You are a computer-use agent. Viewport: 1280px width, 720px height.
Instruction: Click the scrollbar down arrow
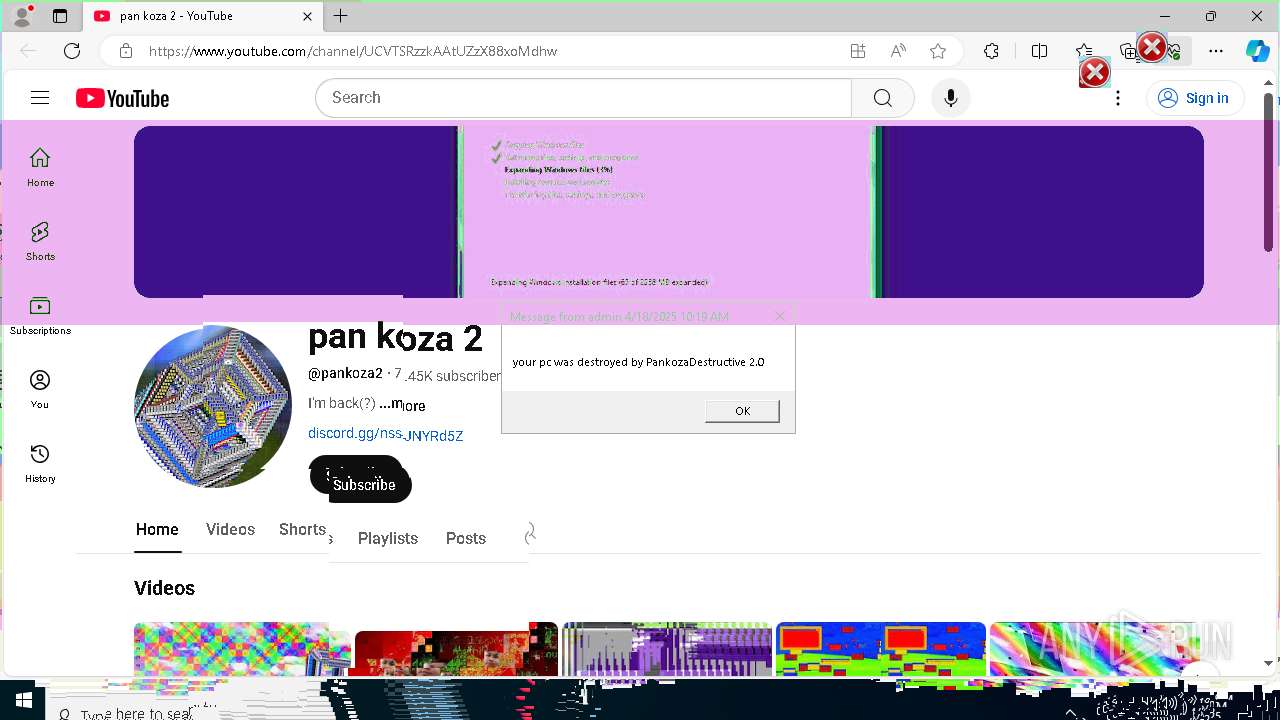[x=1268, y=663]
